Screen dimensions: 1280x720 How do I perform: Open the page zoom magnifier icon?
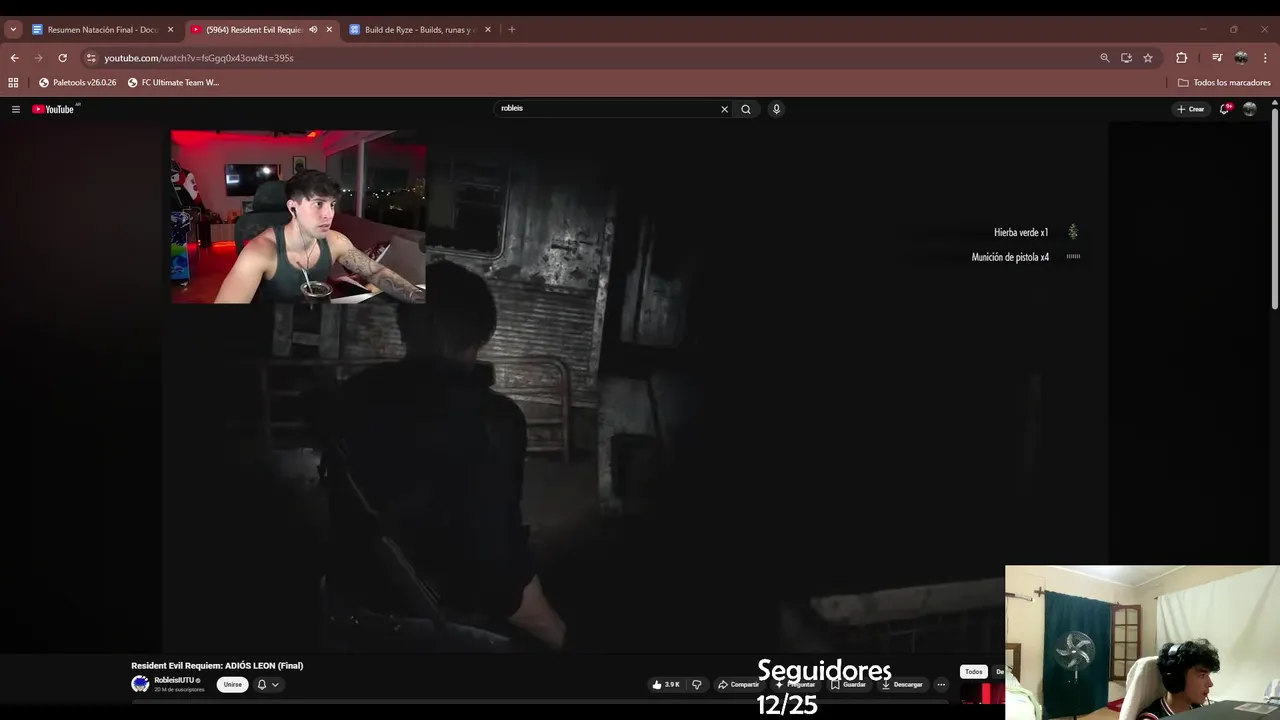point(1105,58)
